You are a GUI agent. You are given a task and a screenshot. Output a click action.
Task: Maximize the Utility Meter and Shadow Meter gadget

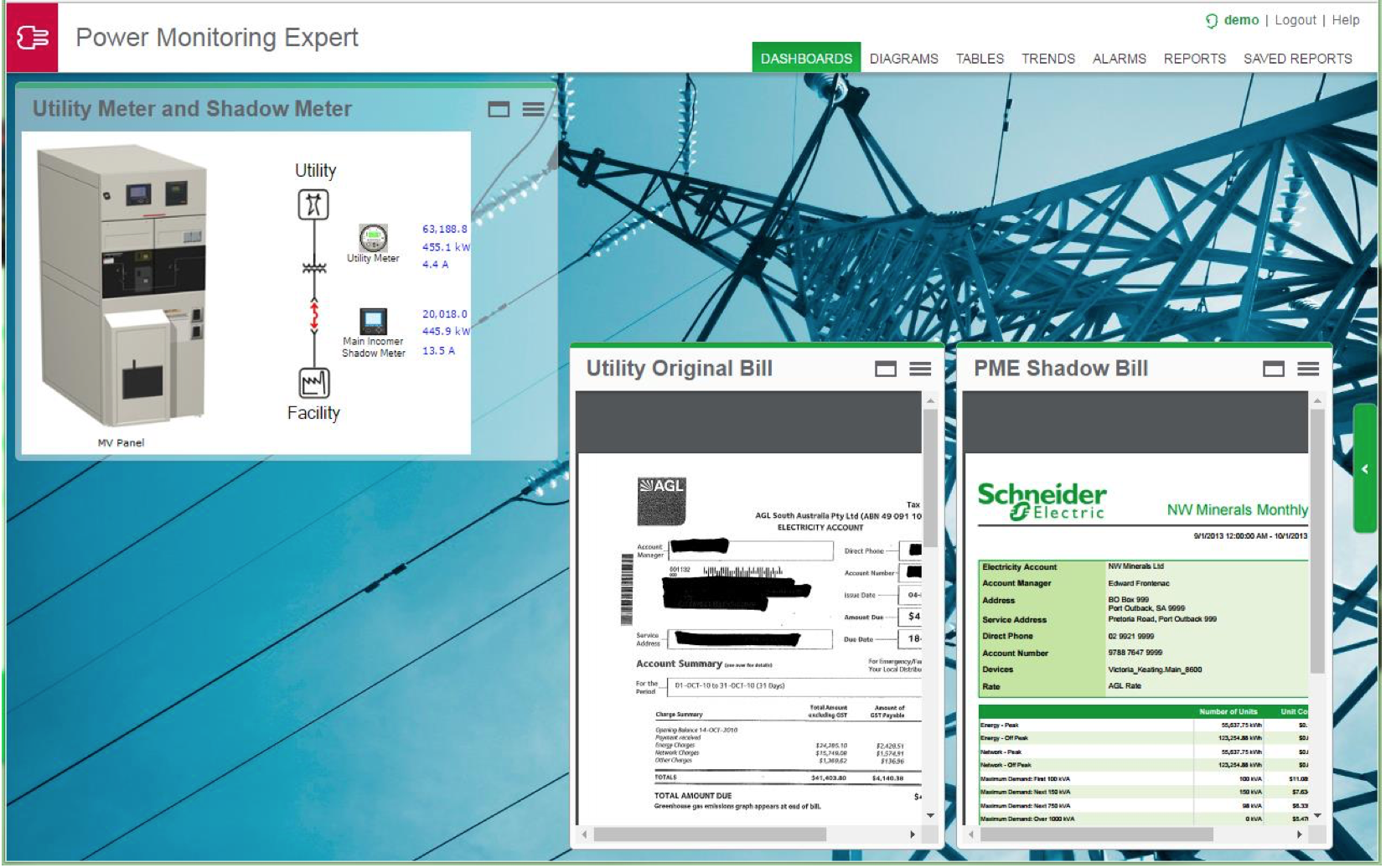pos(499,109)
